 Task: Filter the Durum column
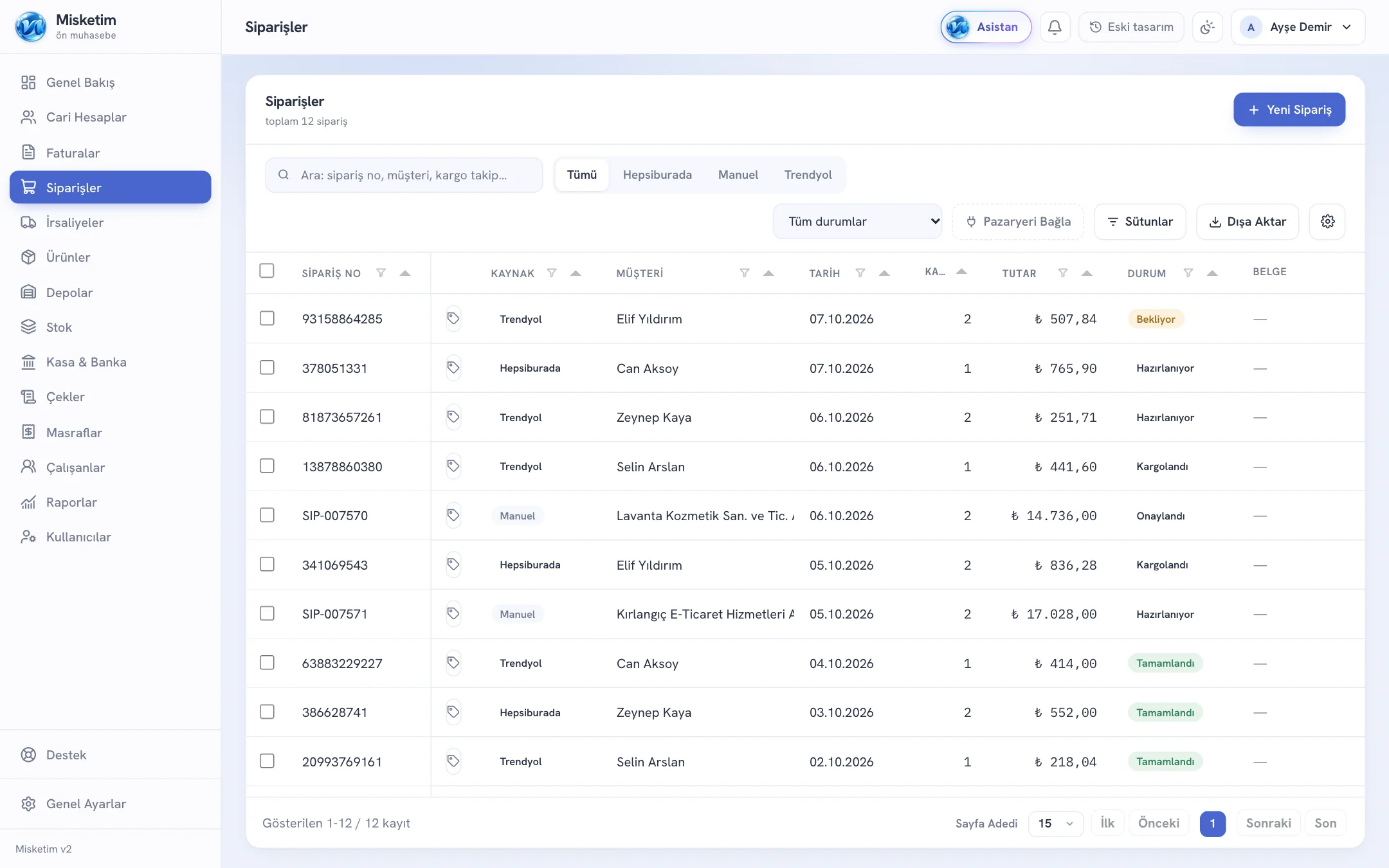(x=1188, y=273)
